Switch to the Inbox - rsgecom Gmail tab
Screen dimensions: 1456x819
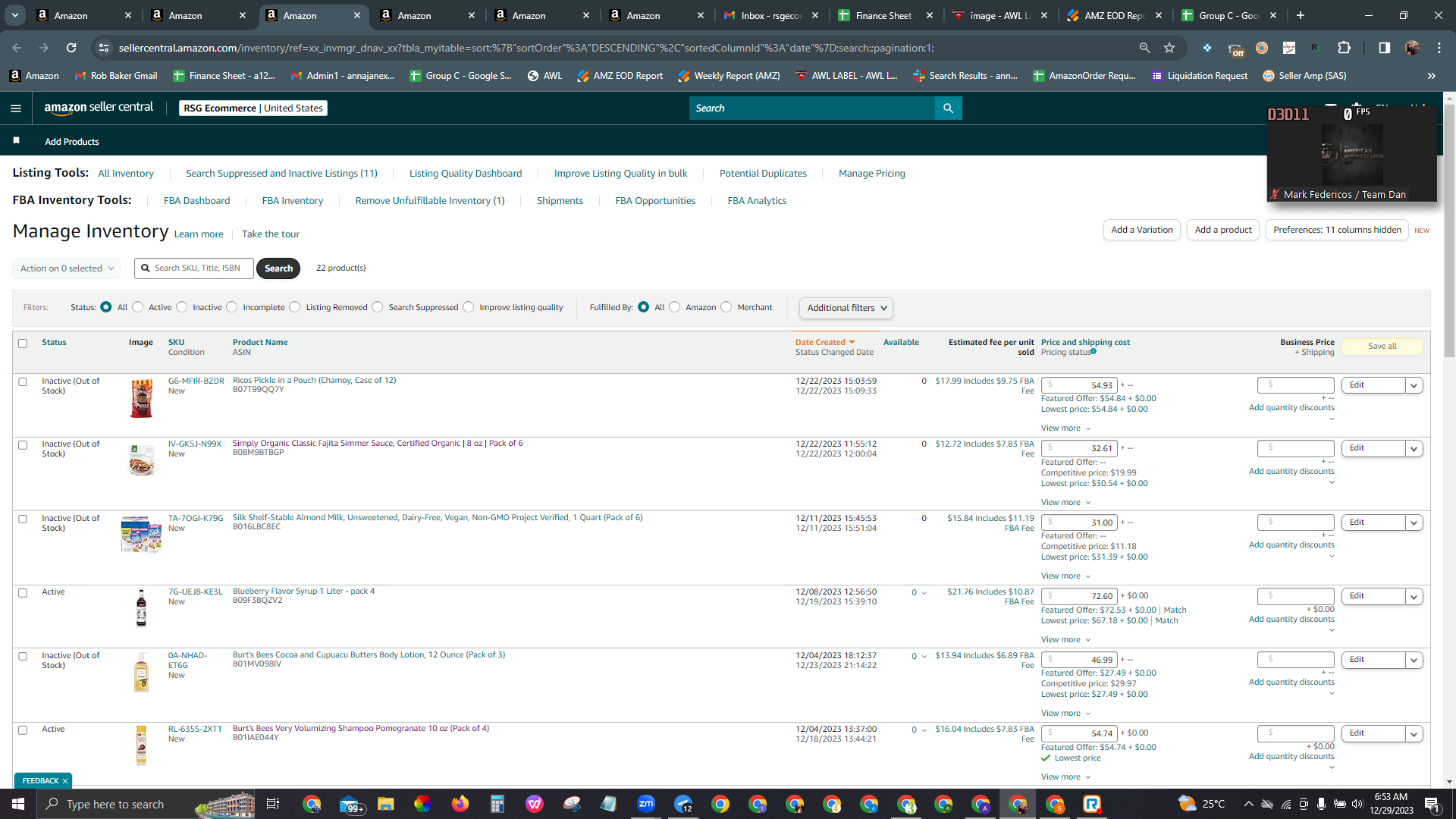[772, 15]
